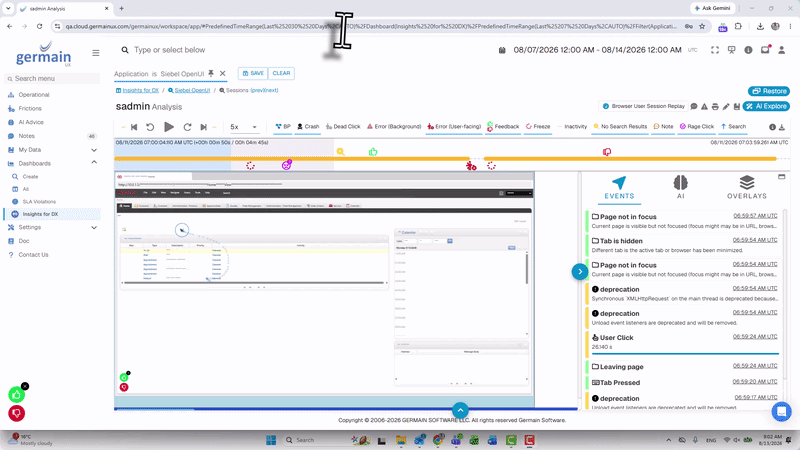Open the notifications inbox icon with red dot
The width and height of the screenshot is (800, 450).
765,49
